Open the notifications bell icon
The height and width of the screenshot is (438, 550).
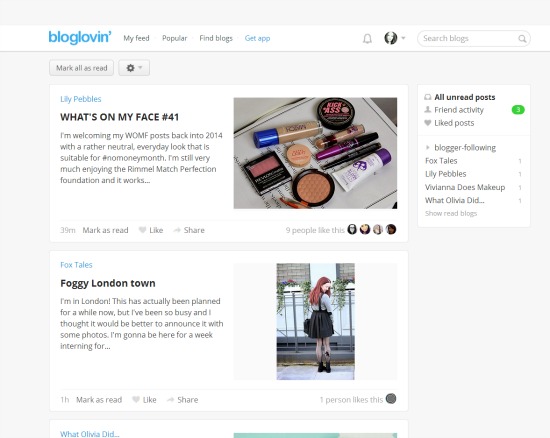pyautogui.click(x=367, y=39)
